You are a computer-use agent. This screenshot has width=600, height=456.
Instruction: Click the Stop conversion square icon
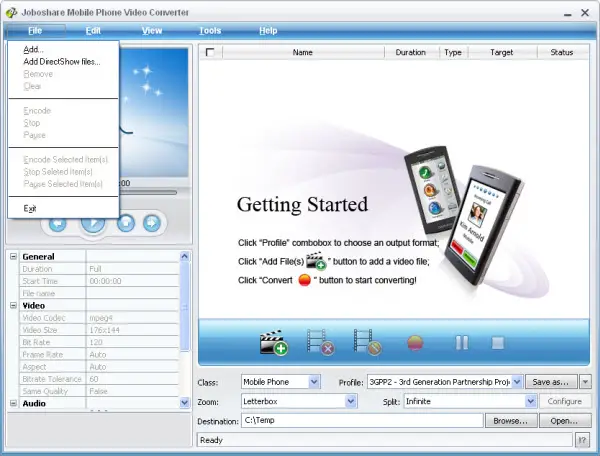coord(497,343)
